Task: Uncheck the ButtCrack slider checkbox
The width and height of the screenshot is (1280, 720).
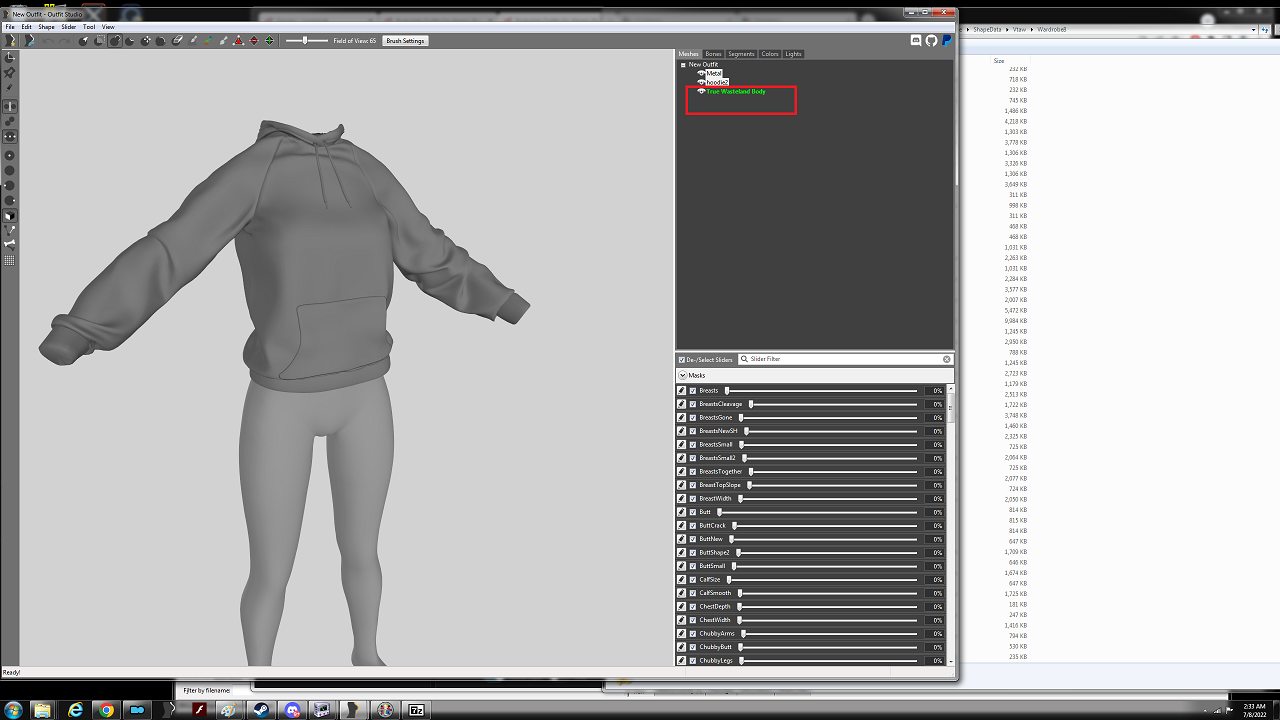Action: point(693,526)
